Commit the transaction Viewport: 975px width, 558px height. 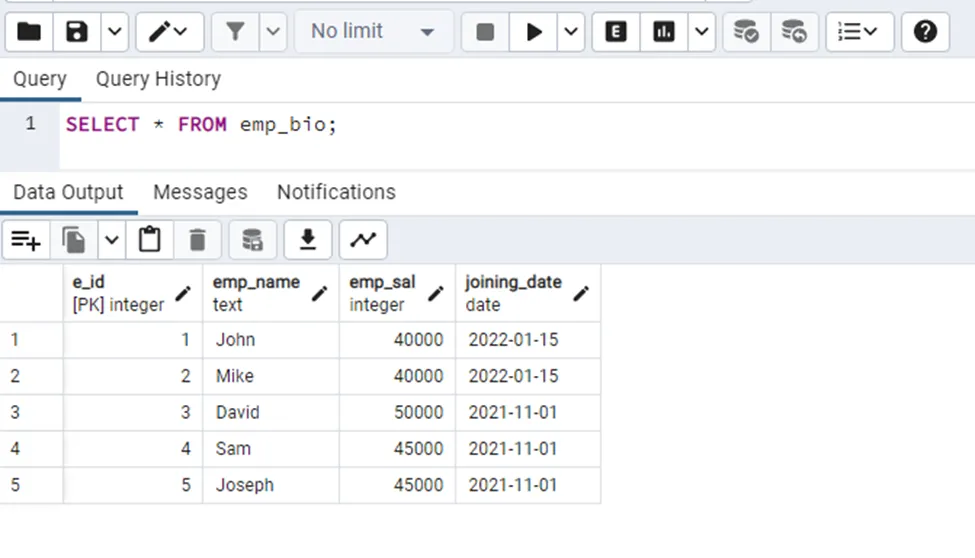[746, 32]
